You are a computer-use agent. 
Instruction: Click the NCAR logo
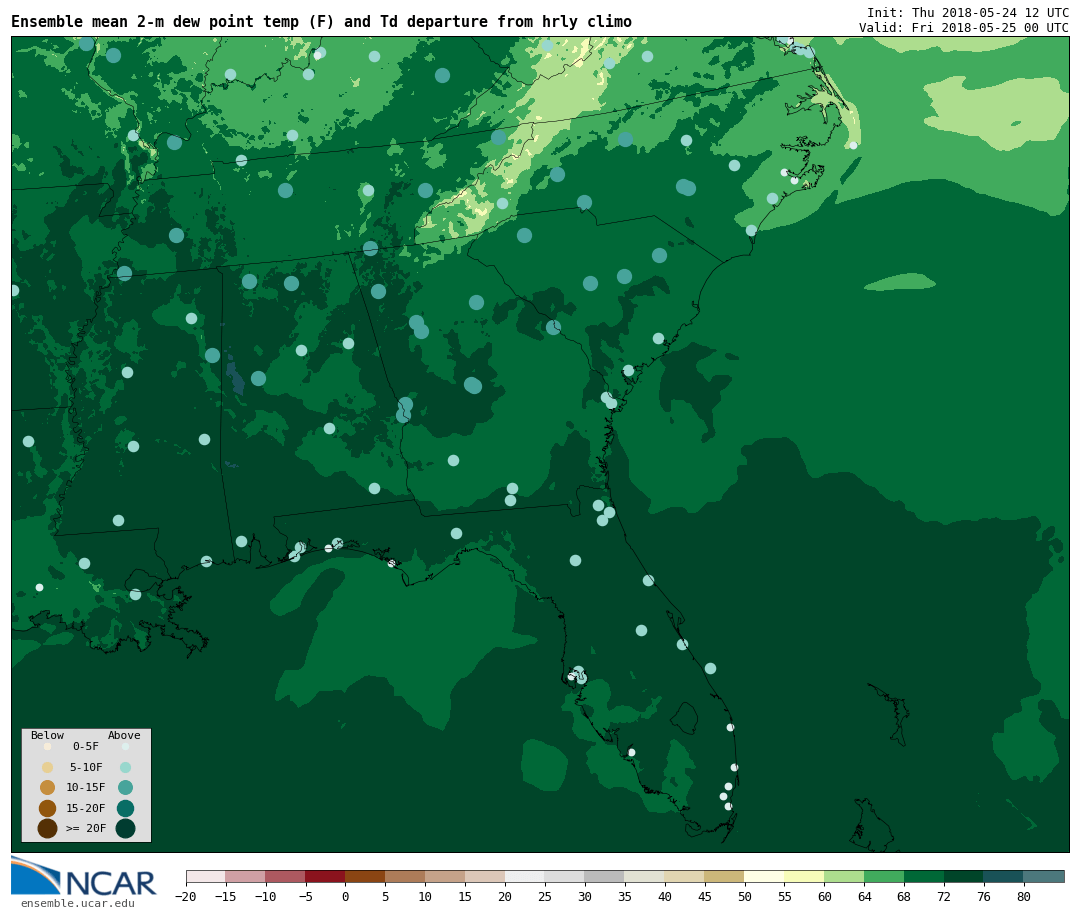[83, 876]
